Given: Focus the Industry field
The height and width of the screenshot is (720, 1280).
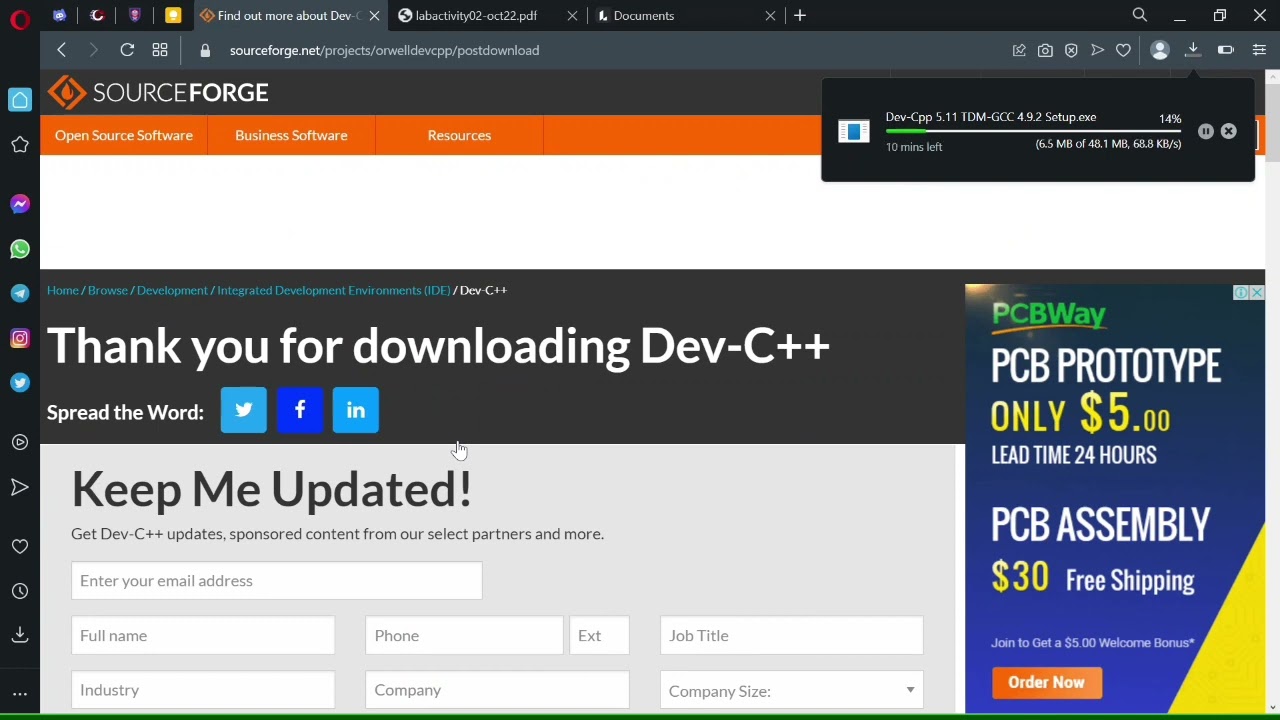Looking at the screenshot, I should [203, 690].
